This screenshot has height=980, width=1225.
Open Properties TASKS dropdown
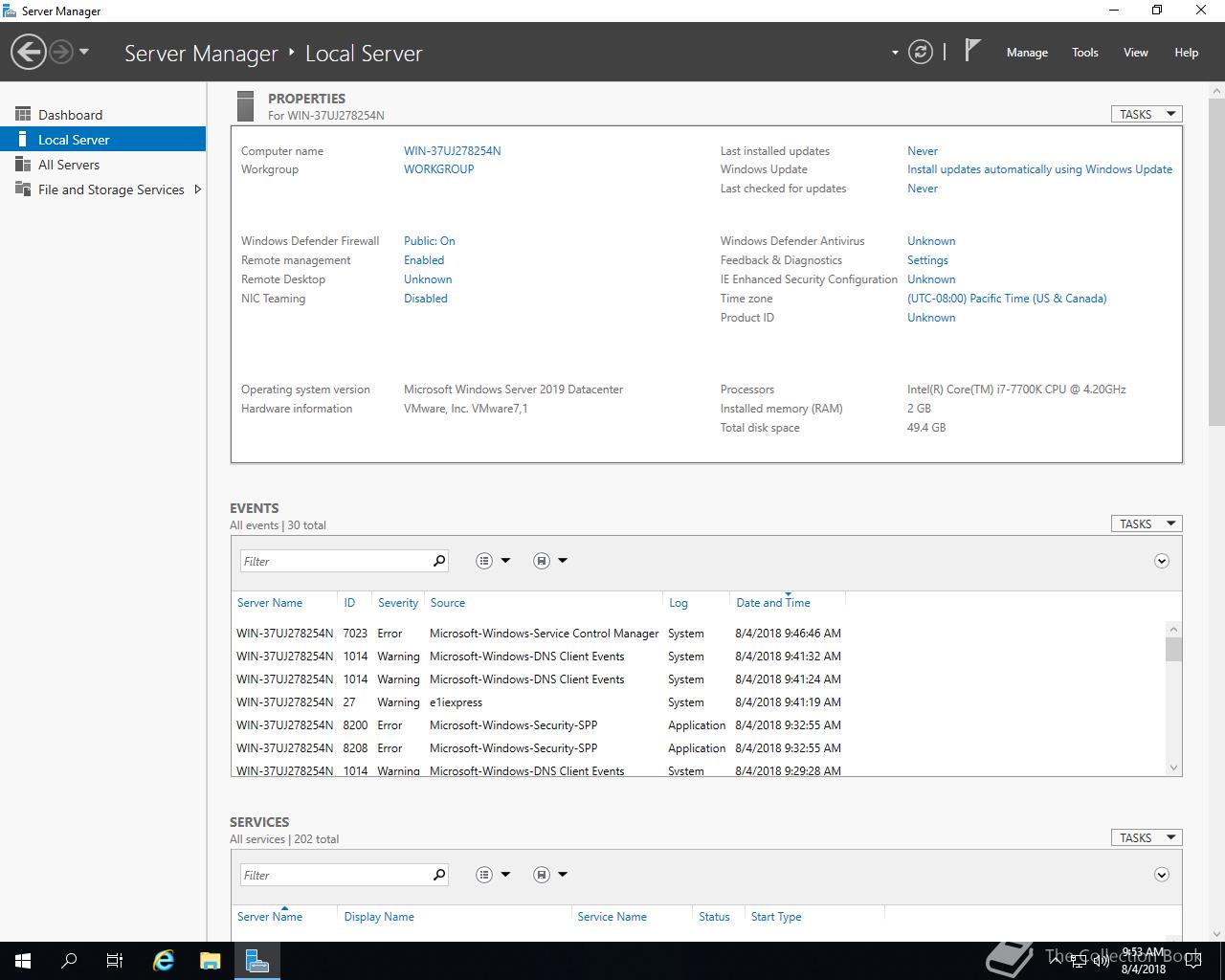[1147, 114]
